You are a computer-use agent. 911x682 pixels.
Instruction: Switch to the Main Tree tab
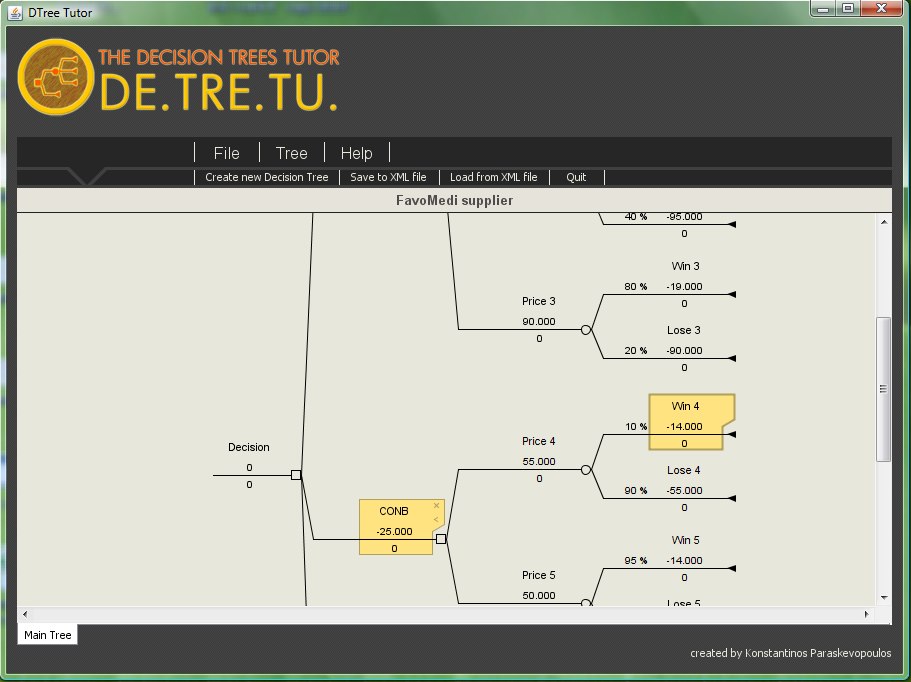point(48,635)
